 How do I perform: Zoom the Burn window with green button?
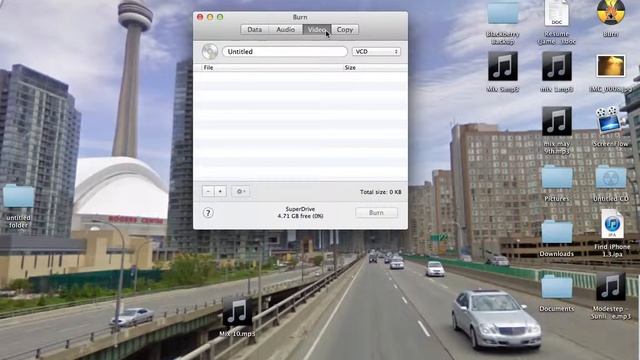[x=220, y=17]
